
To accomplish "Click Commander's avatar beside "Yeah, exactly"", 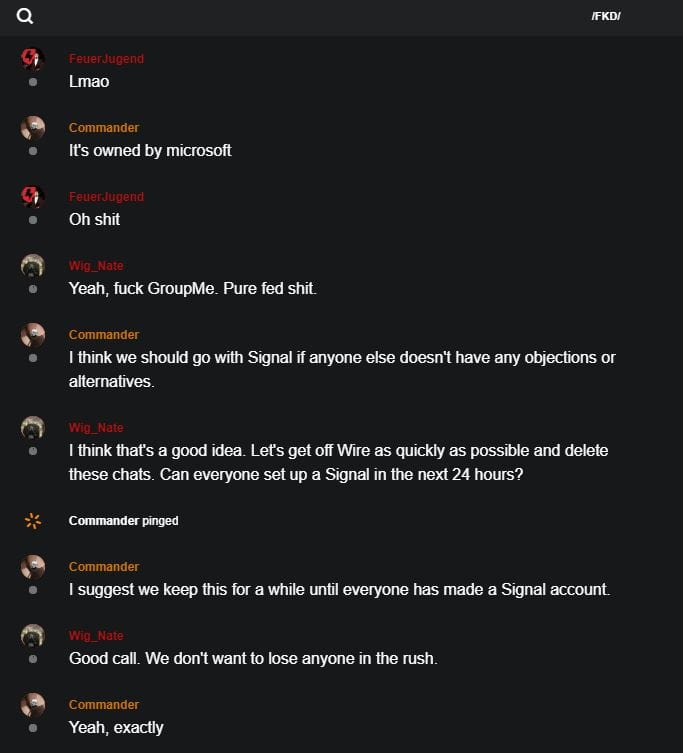I will pos(33,705).
